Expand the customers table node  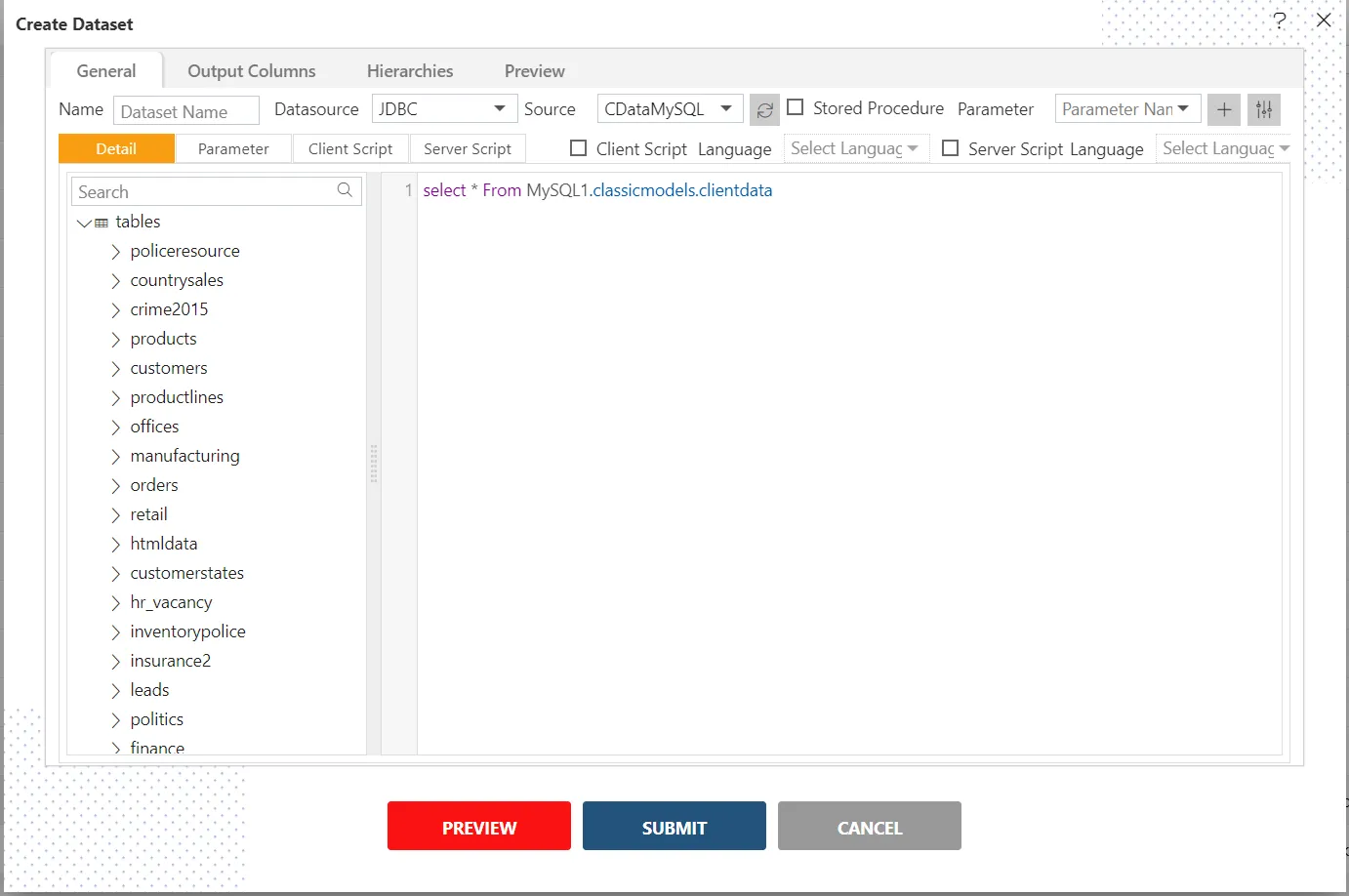(116, 369)
